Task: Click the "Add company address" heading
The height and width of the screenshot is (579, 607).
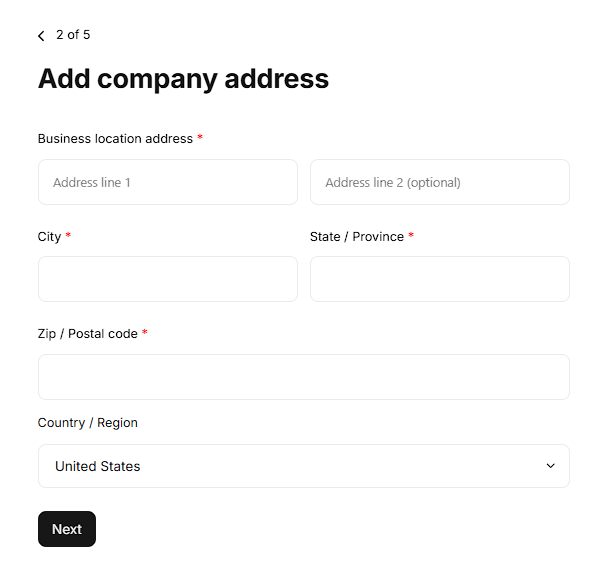Action: tap(183, 78)
